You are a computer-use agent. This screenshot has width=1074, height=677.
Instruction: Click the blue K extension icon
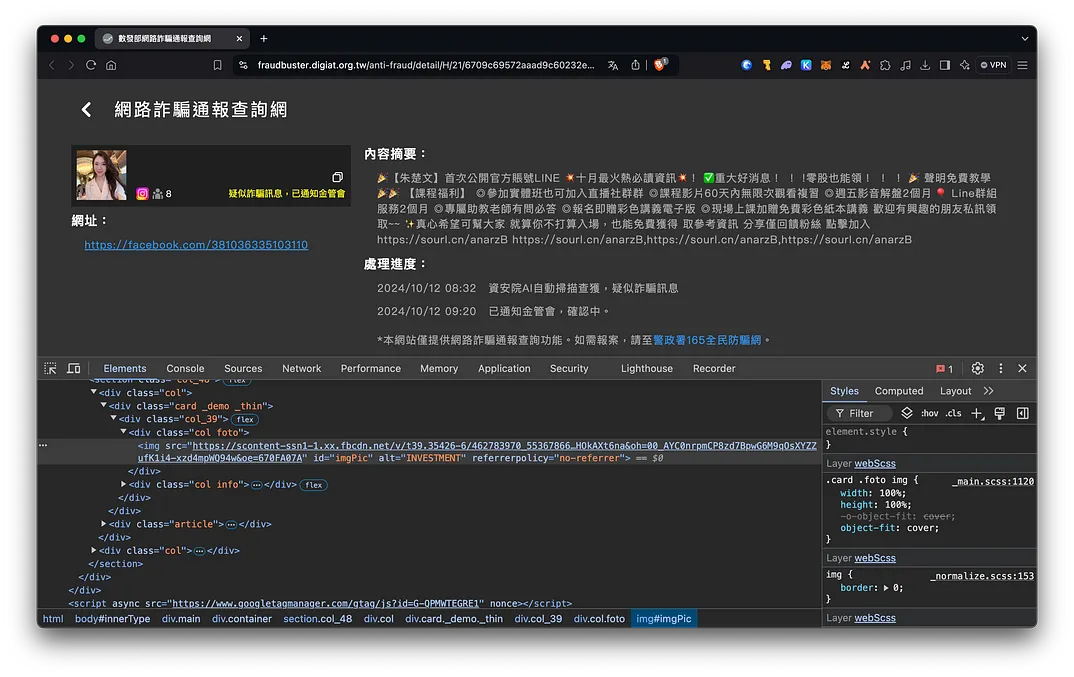[806, 65]
